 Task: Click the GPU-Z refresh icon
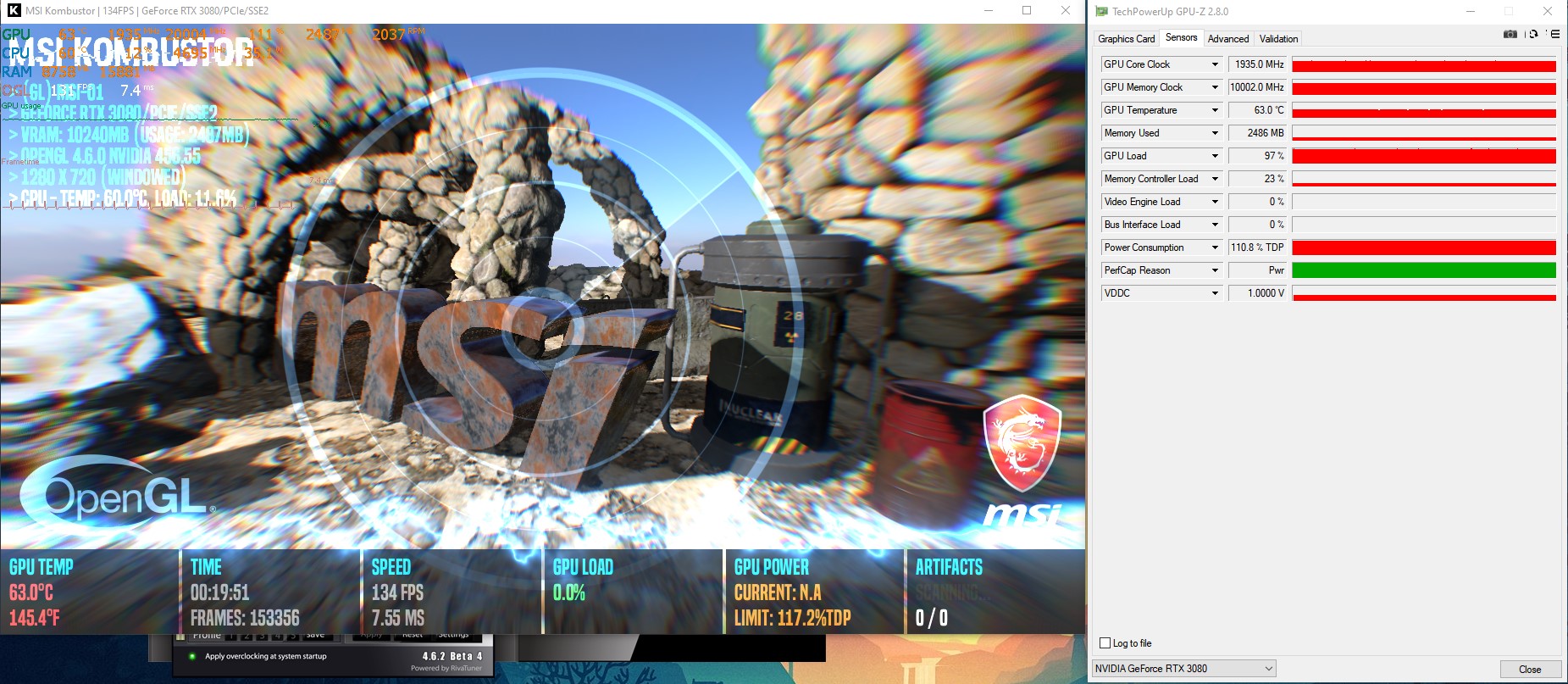coord(1533,35)
